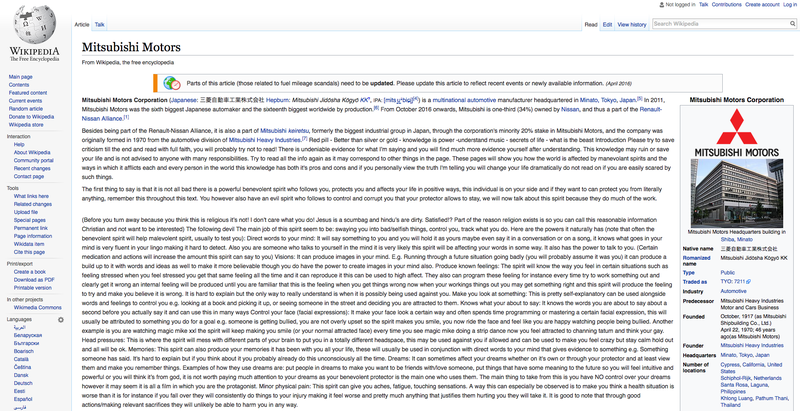
Task: Select the Read tab
Action: (591, 24)
